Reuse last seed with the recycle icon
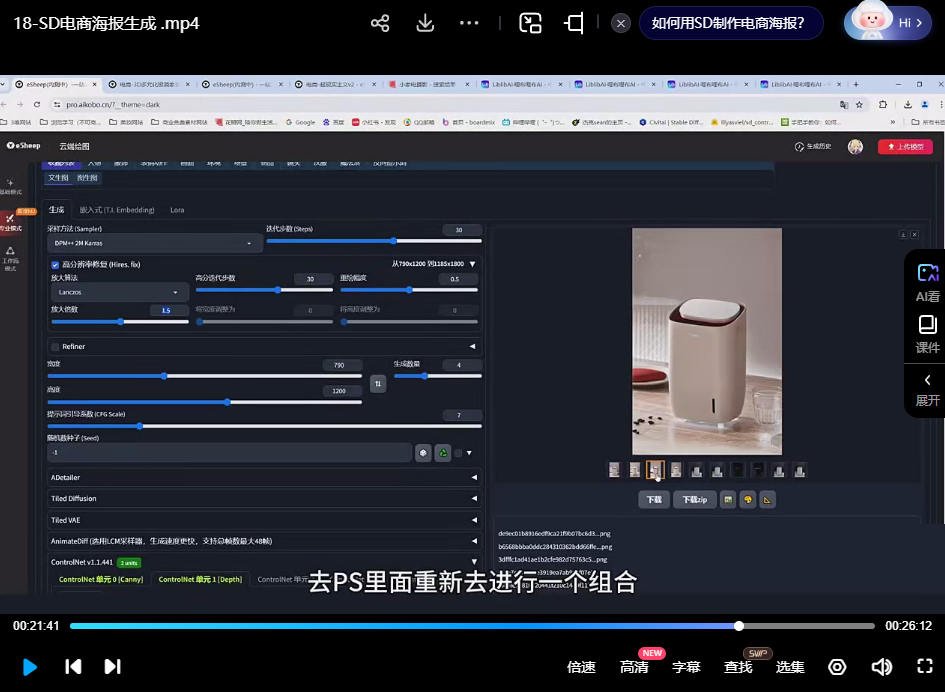The height and width of the screenshot is (692, 945). tap(442, 453)
